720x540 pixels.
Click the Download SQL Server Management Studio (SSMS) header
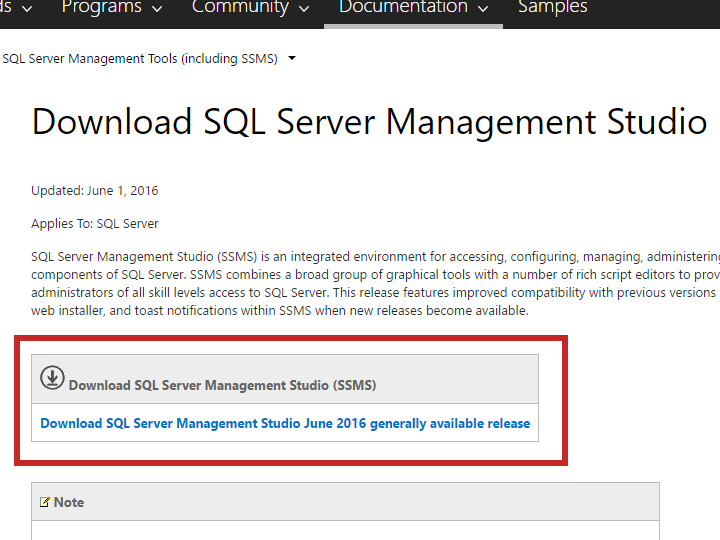(222, 385)
